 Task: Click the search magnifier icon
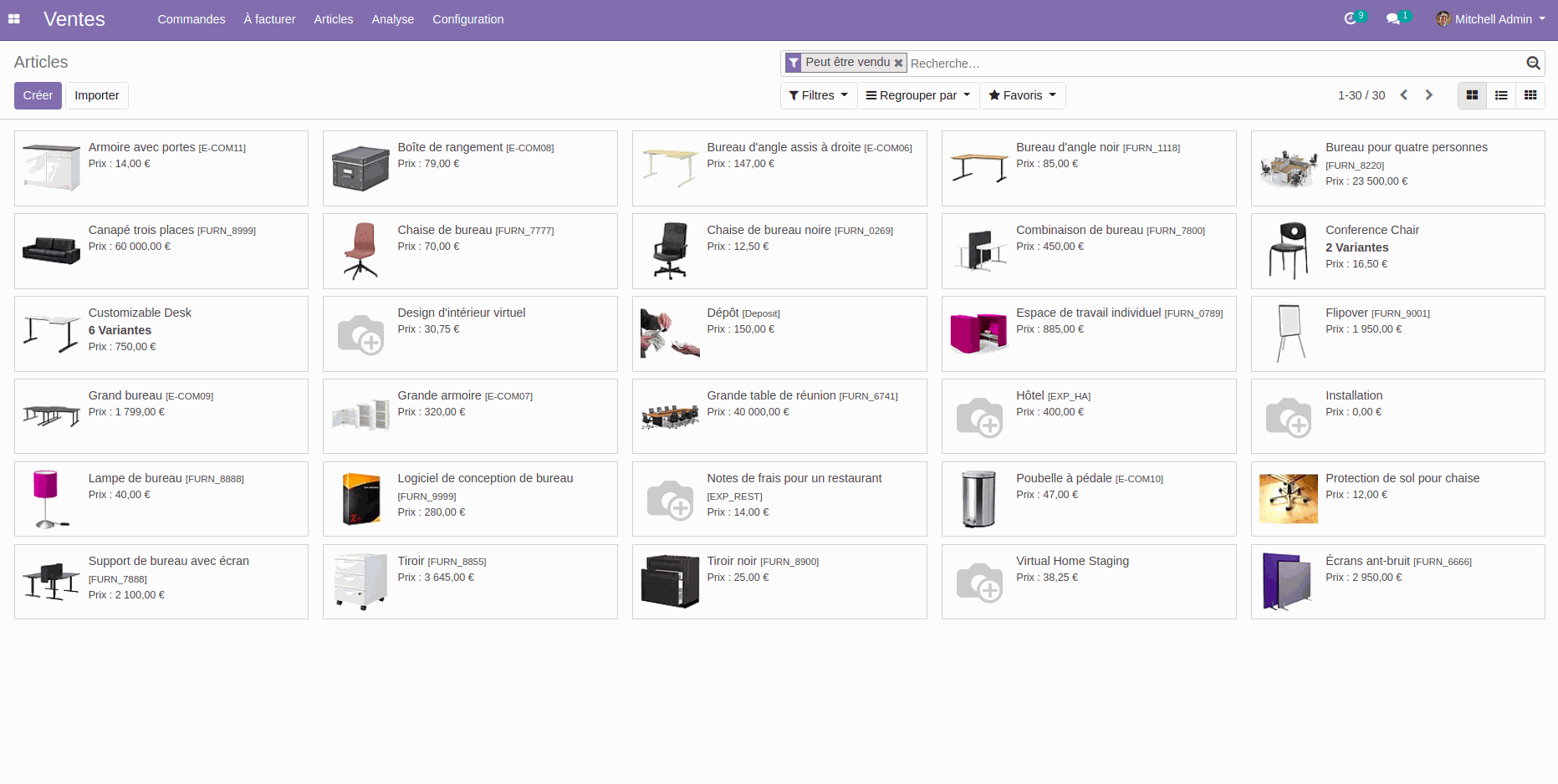1533,64
